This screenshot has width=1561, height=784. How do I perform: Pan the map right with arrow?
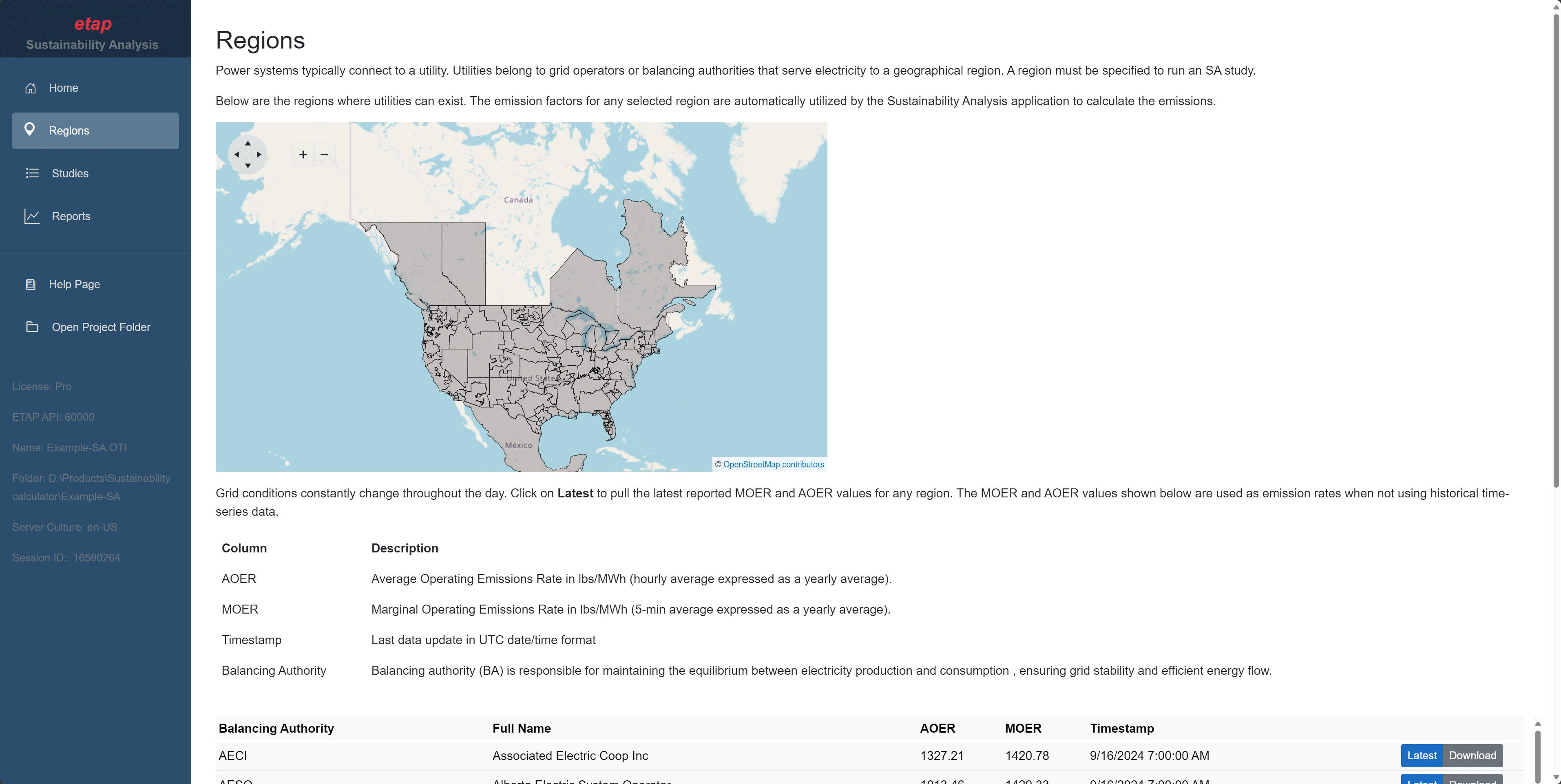pyautogui.click(x=259, y=155)
